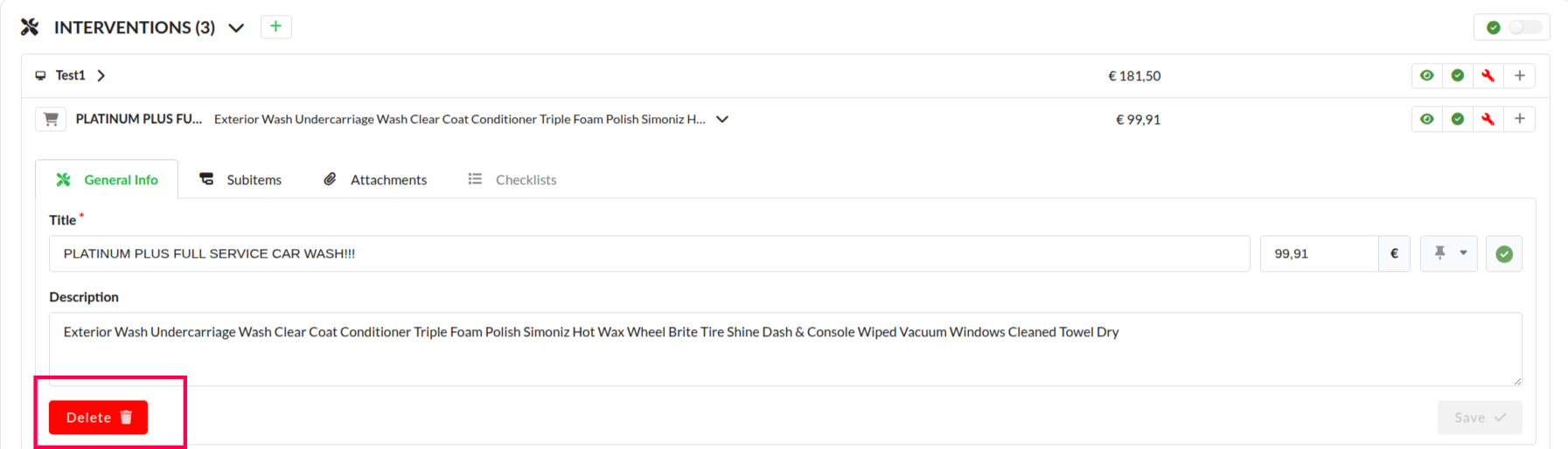Expand the Test1 intervention row
Screen dimensions: 1568x449
coord(101,76)
